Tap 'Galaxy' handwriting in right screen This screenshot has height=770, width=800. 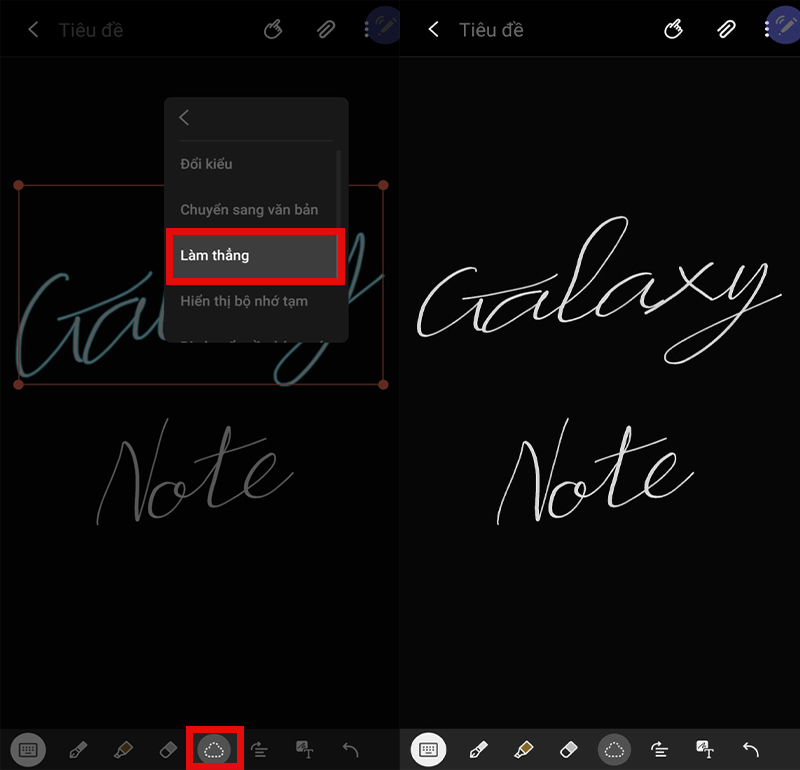tap(599, 291)
